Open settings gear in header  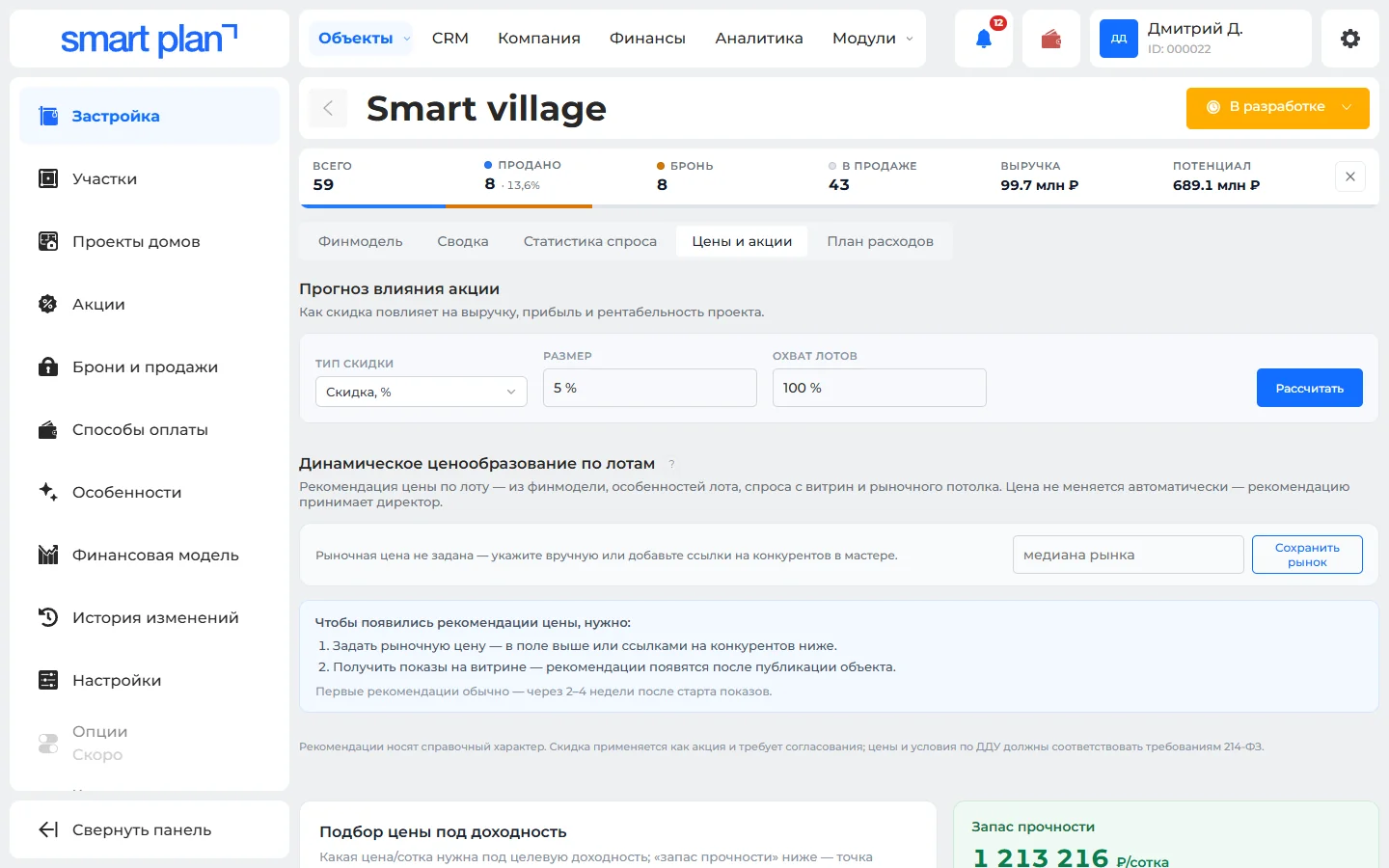click(1350, 39)
